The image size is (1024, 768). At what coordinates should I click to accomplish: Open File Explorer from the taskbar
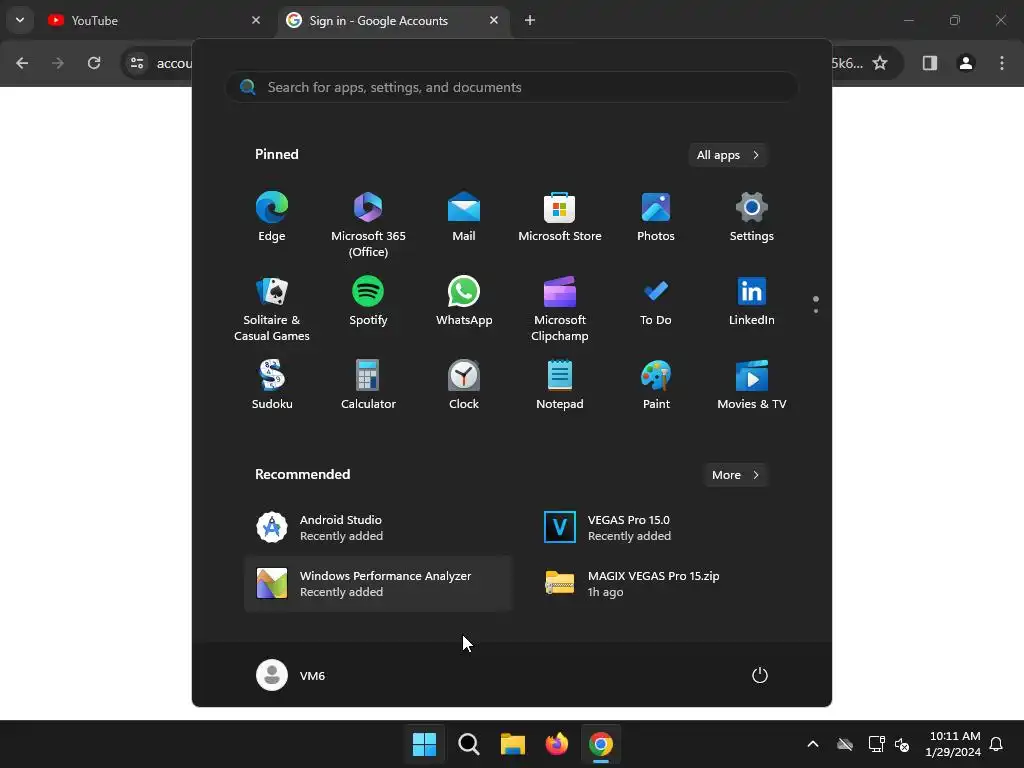tap(513, 744)
